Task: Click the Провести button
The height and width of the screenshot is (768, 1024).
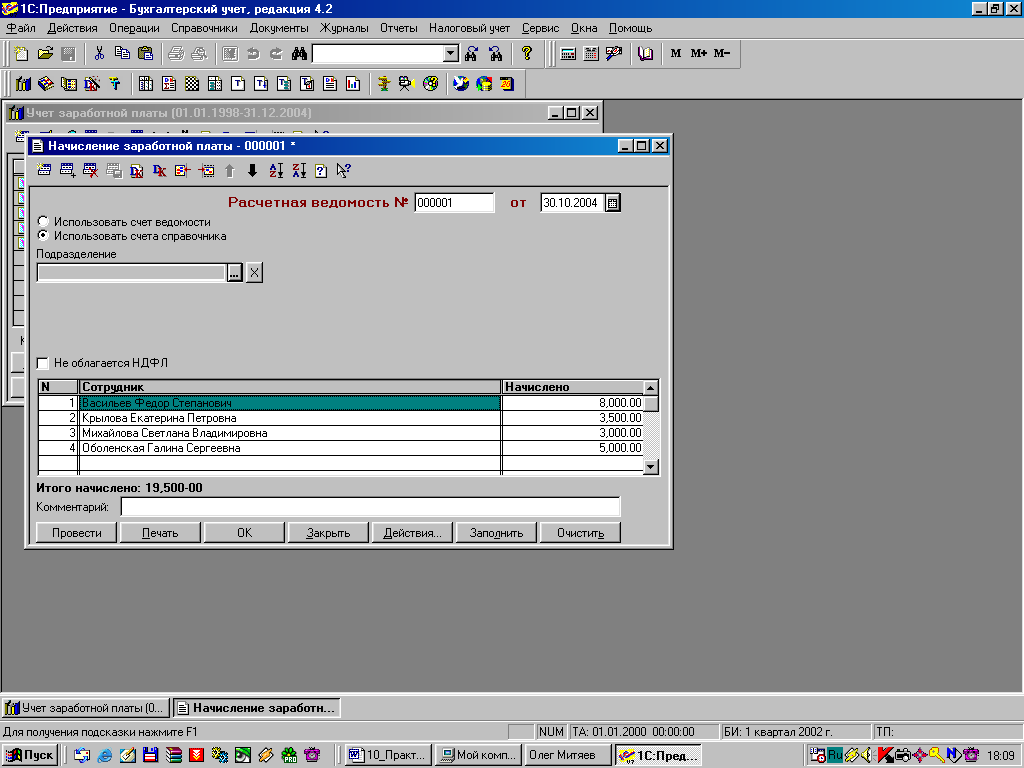Action: [76, 533]
